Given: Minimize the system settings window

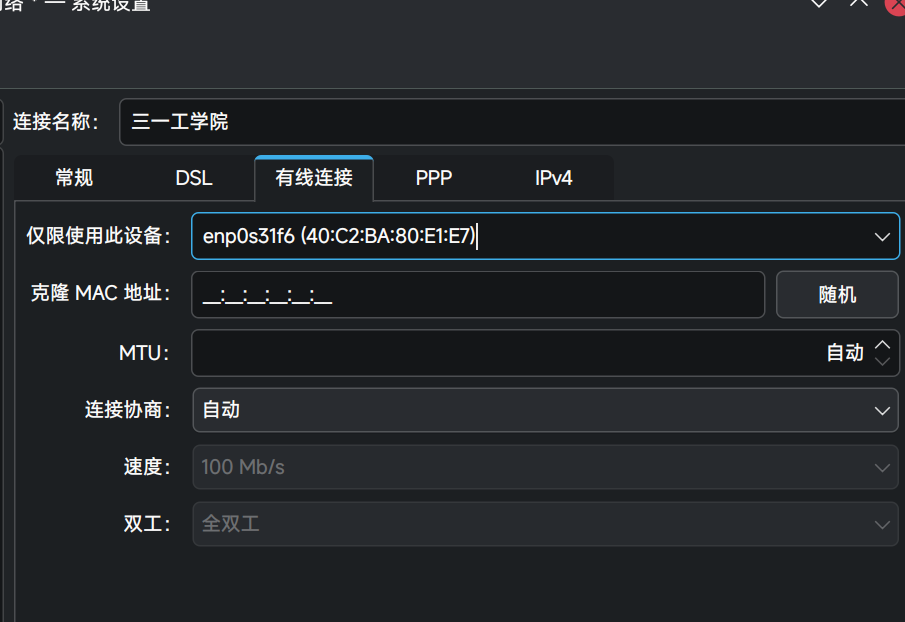Looking at the screenshot, I should 819,3.
